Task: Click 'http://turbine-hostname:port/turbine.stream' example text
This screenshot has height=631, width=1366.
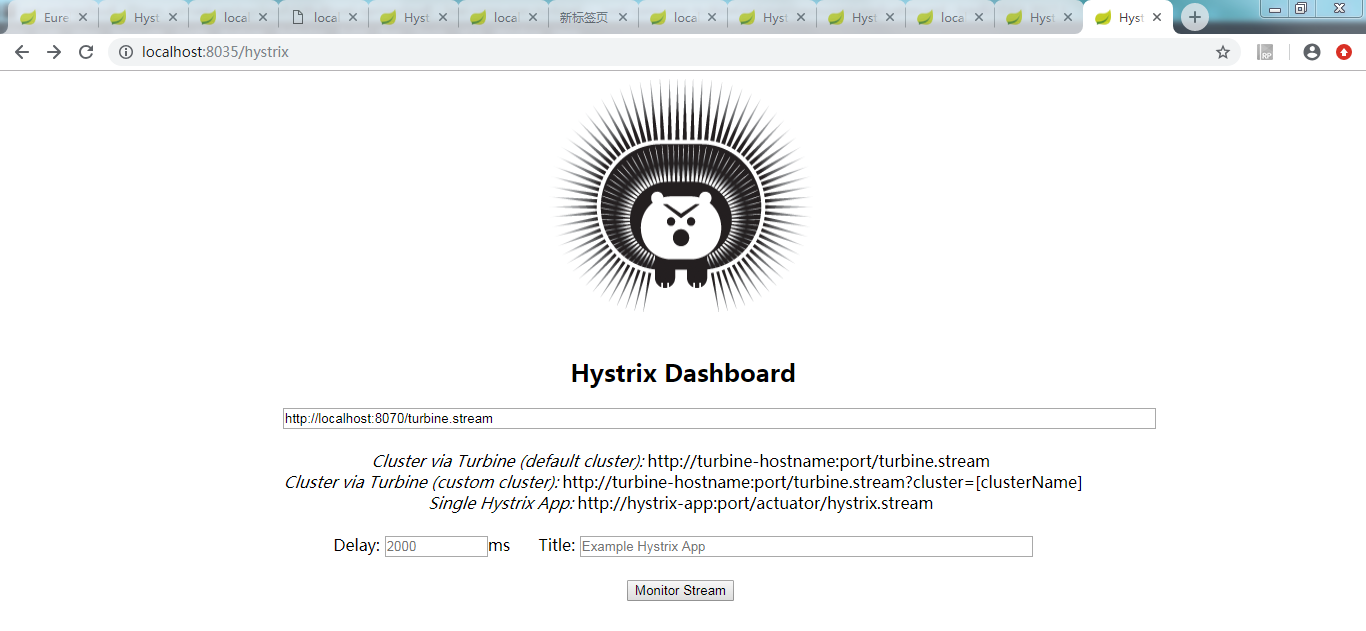Action: 819,462
